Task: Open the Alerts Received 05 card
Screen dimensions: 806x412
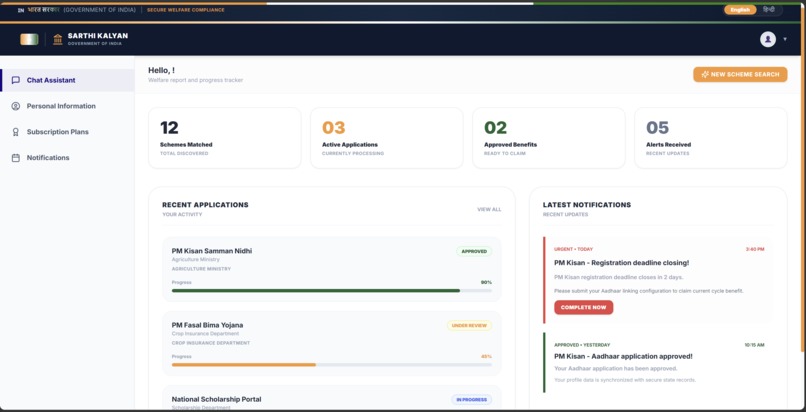Action: (710, 138)
